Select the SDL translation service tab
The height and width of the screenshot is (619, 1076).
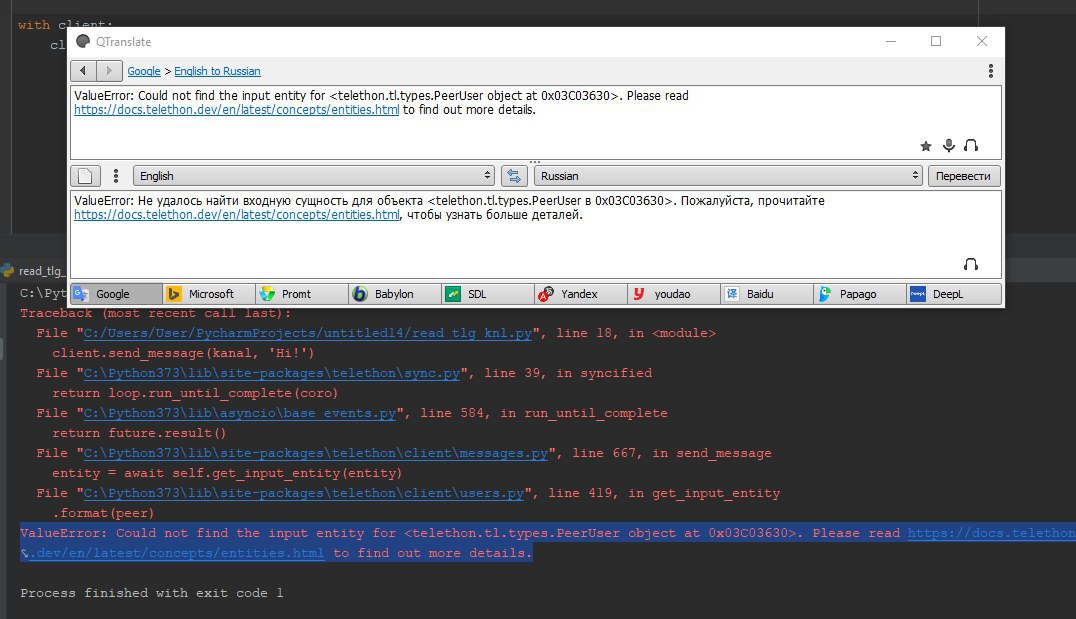(x=488, y=294)
